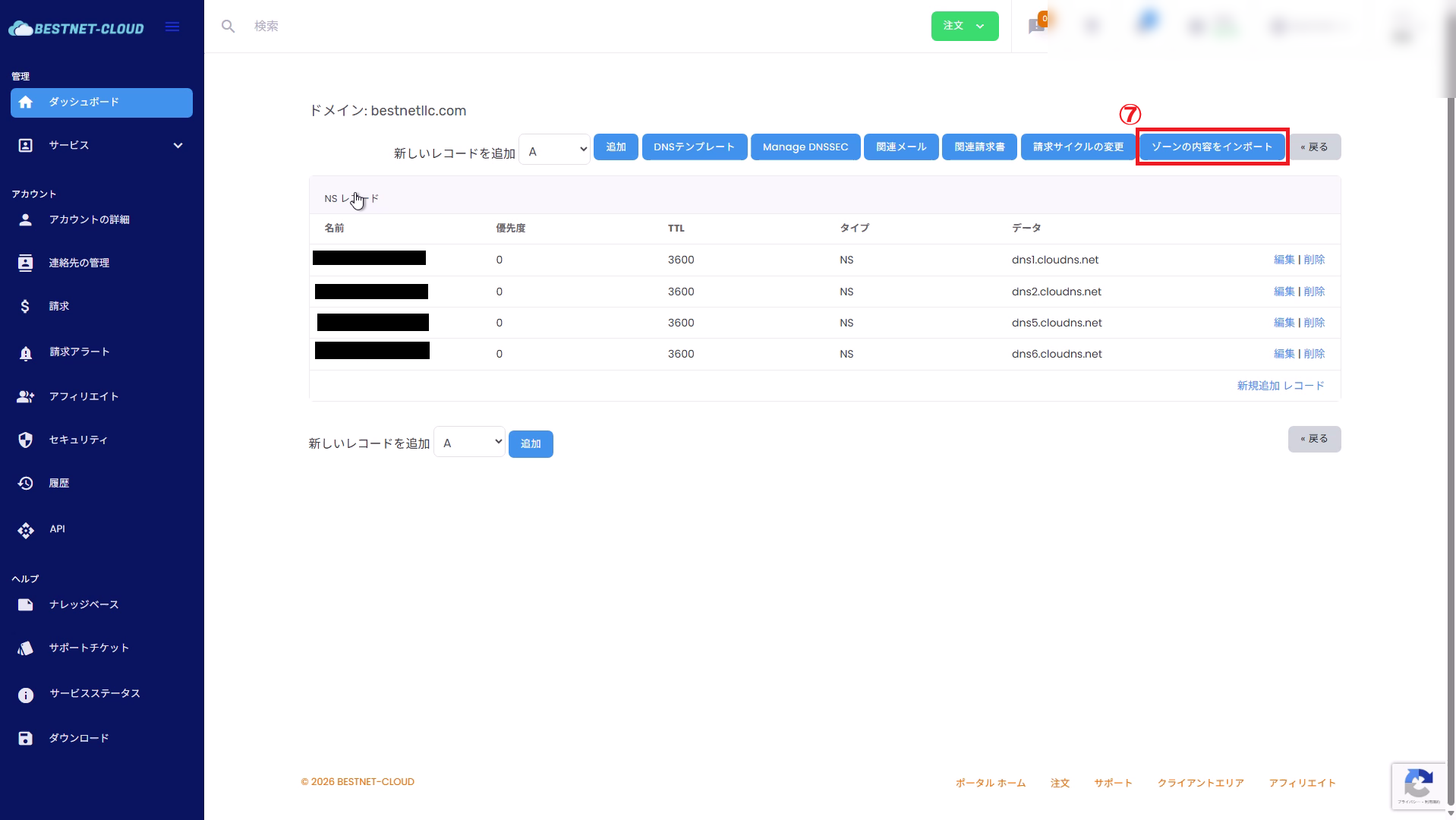Click the API sidebar icon
1456x820 pixels.
pyautogui.click(x=26, y=530)
